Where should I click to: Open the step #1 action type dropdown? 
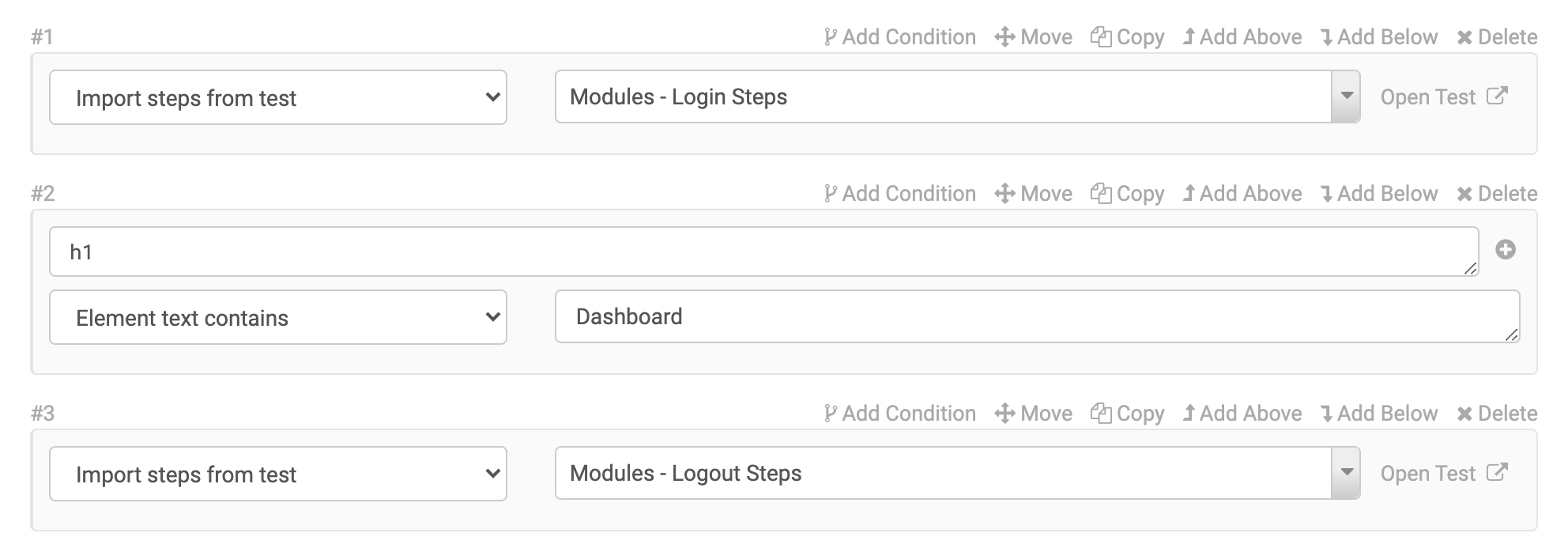[277, 97]
